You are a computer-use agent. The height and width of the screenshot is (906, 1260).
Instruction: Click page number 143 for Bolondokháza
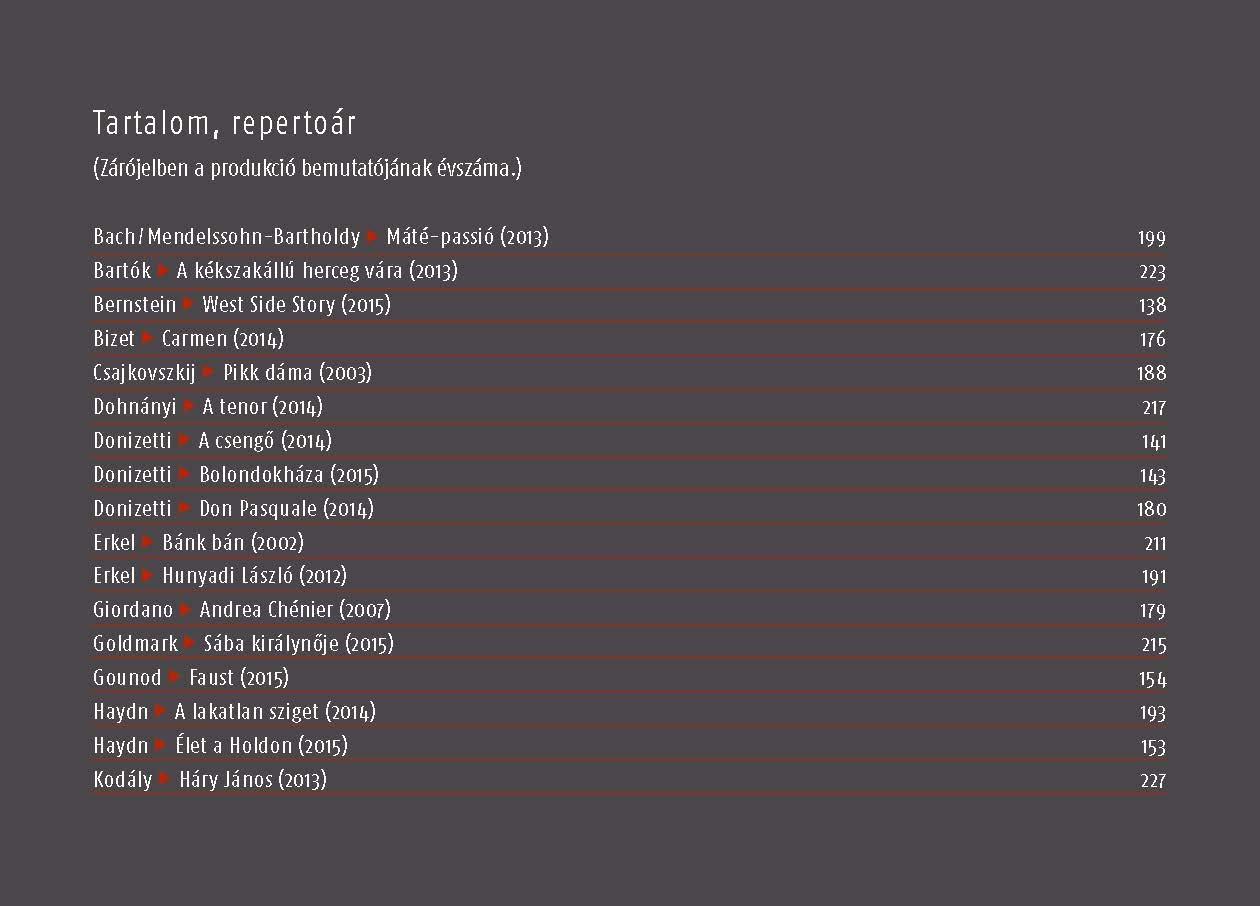click(x=1152, y=475)
